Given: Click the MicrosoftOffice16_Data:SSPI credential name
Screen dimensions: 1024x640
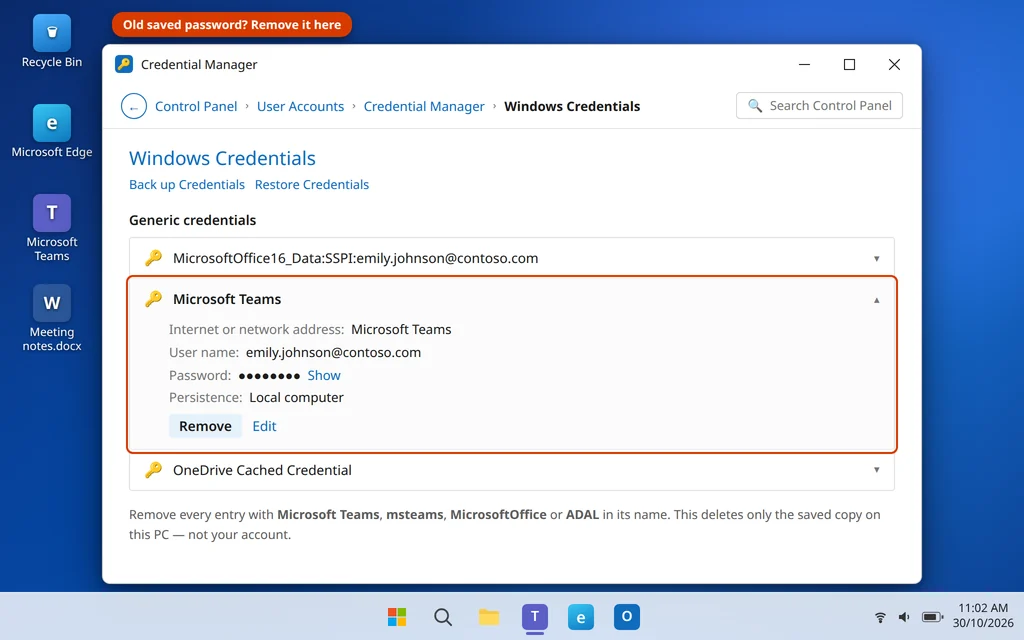Looking at the screenshot, I should click(x=355, y=258).
